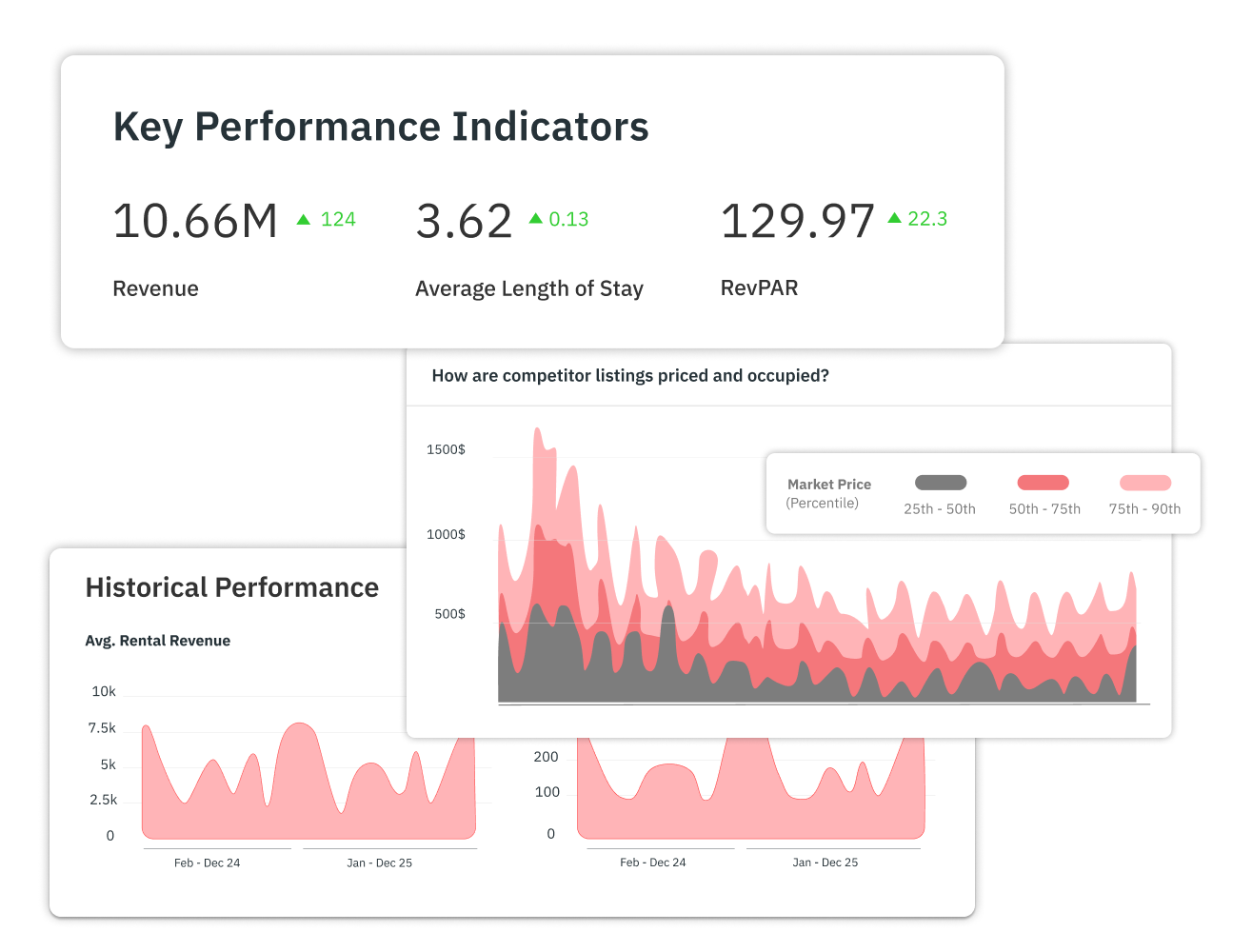Viewport: 1233px width, 952px height.
Task: Click the green up-arrow next to 22.3
Action: (x=895, y=218)
